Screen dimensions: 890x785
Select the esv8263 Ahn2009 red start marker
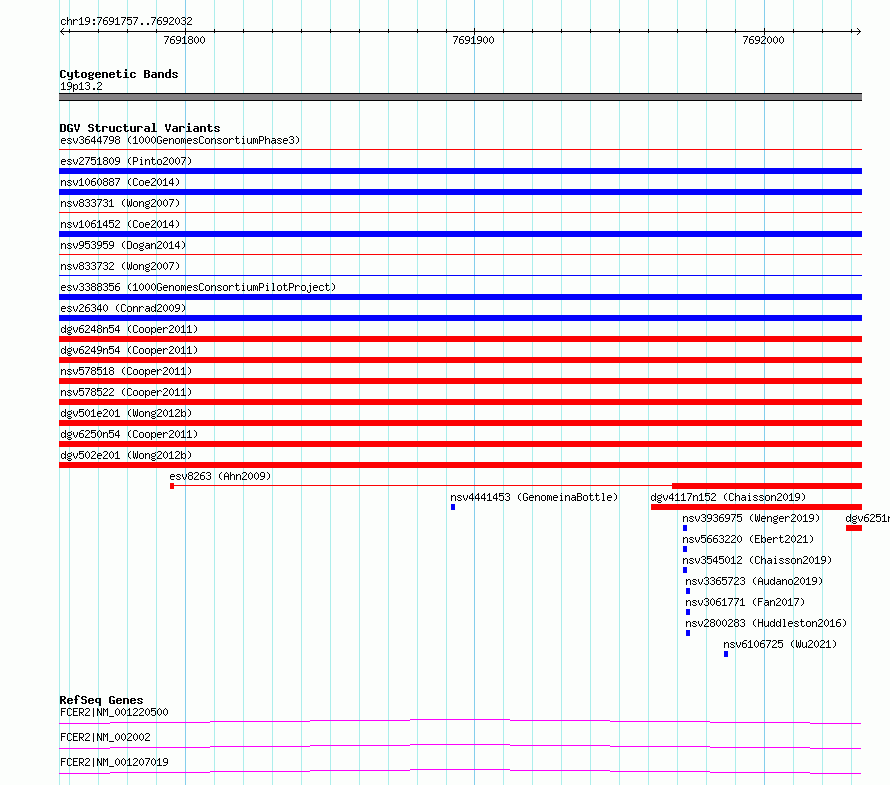pos(172,486)
